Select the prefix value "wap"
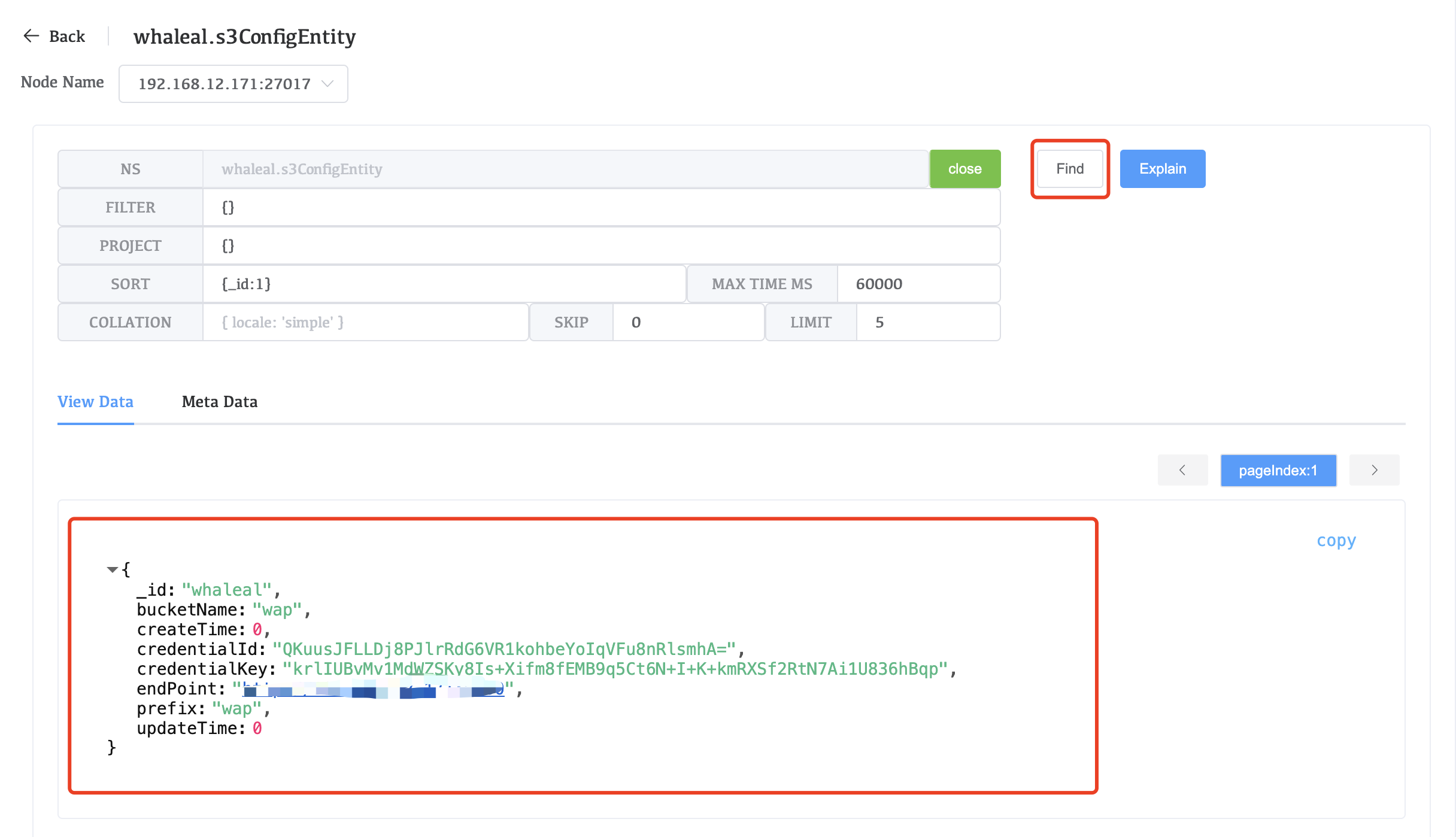This screenshot has width=1456, height=837. tap(237, 709)
